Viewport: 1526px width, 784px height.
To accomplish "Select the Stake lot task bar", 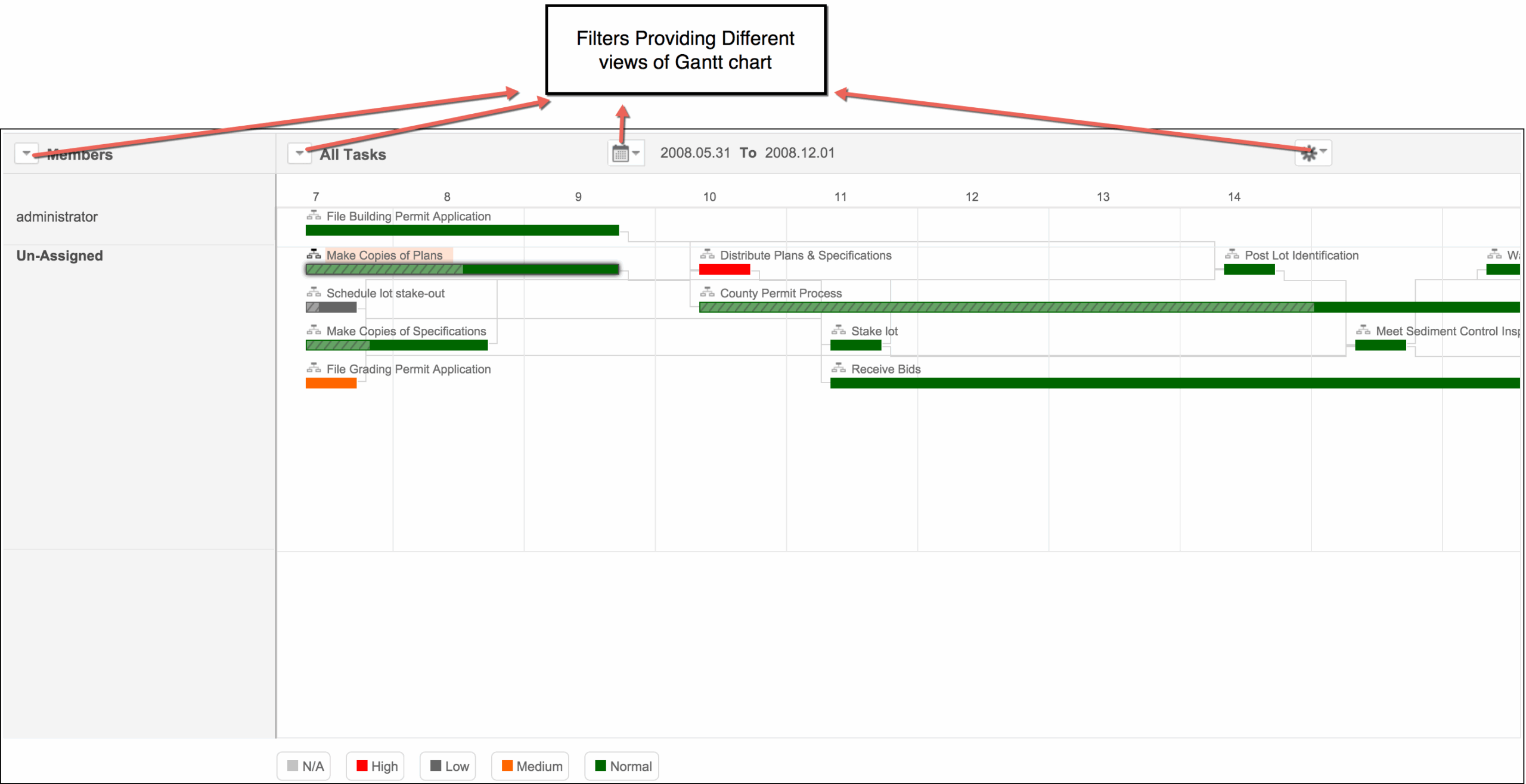I will (x=855, y=345).
